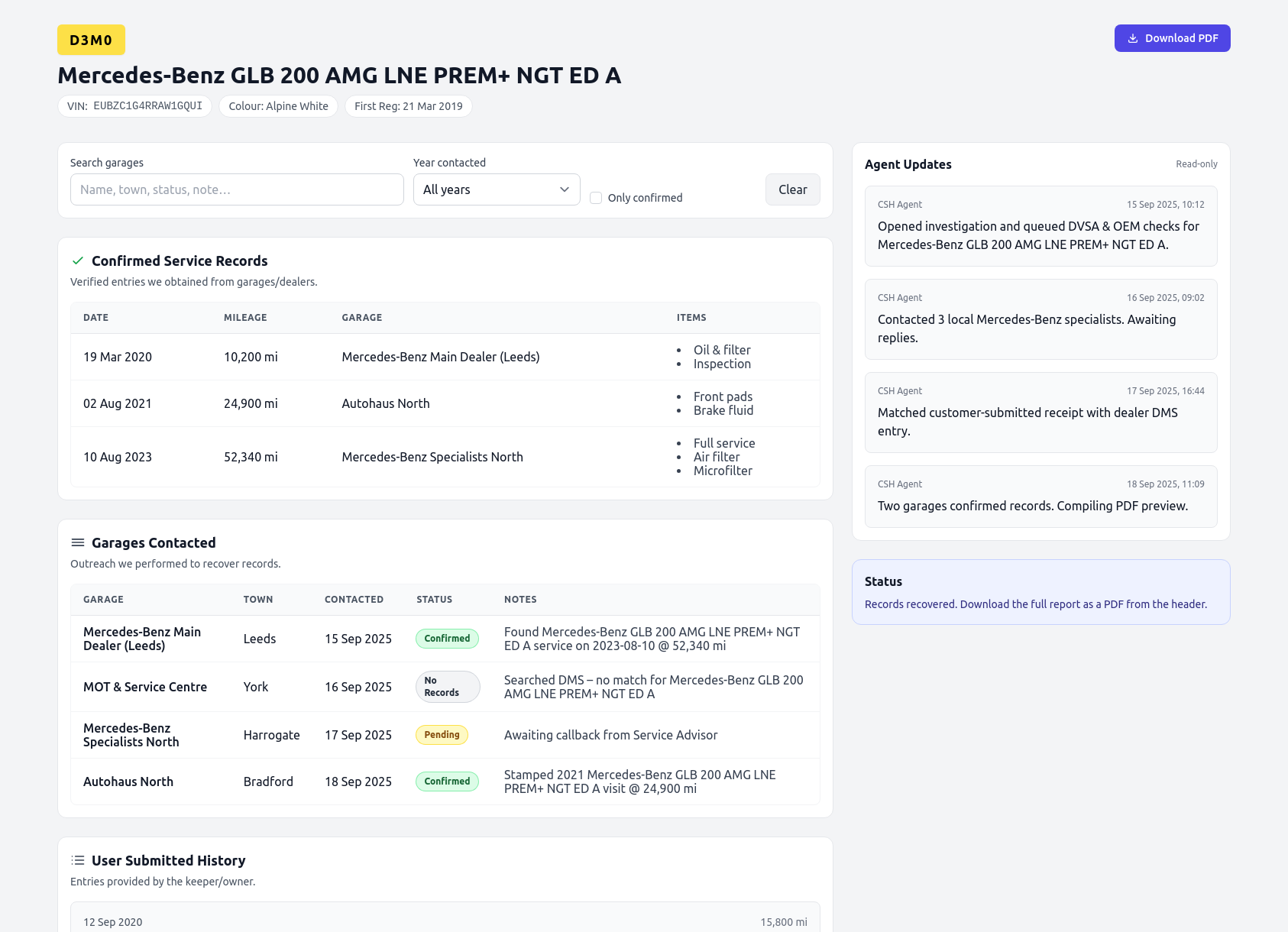Expand the All years selector chevron
Screen dimensions: 1288x932
[564, 189]
